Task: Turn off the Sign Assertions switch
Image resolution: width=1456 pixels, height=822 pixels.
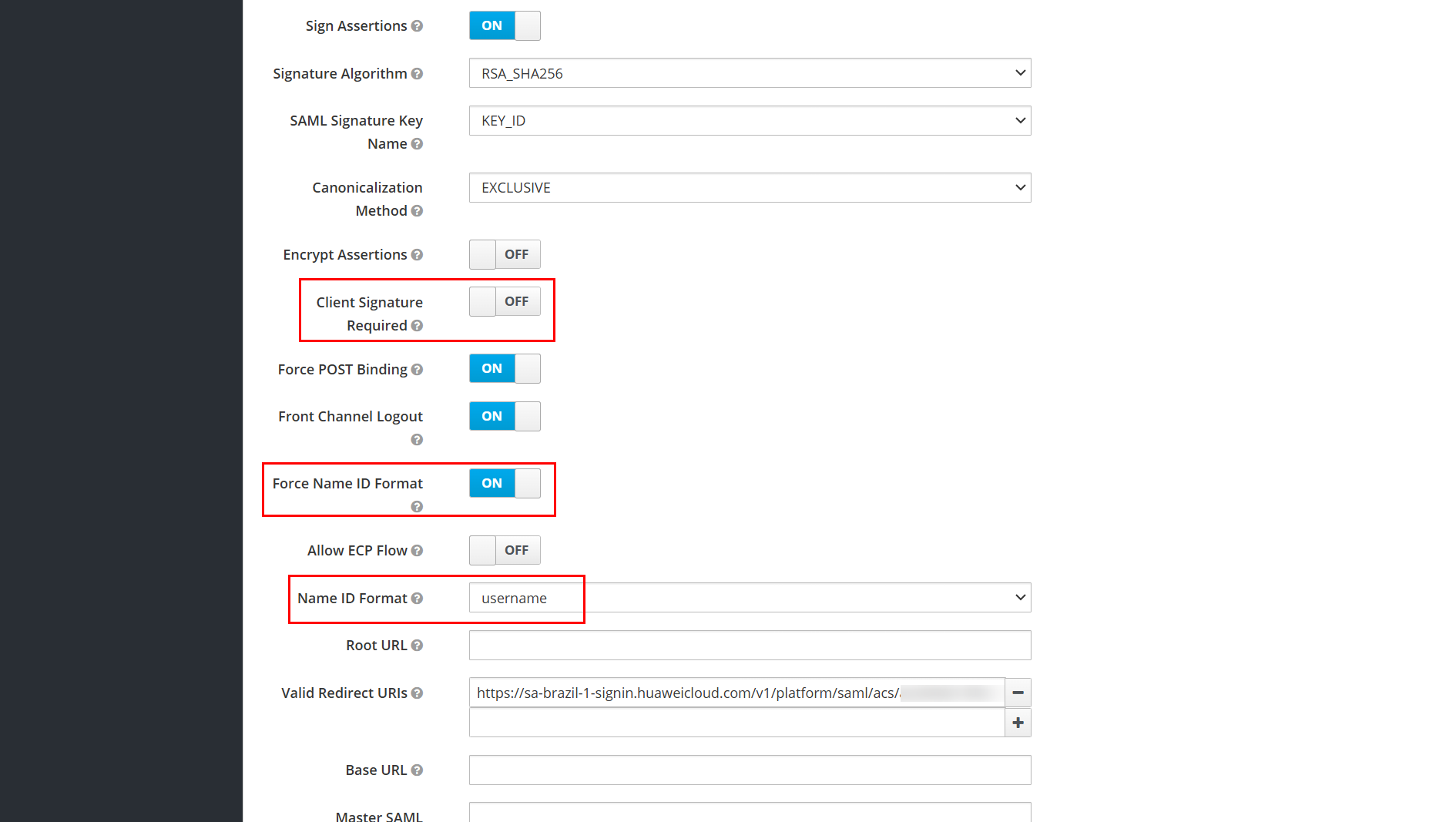Action: click(x=505, y=25)
